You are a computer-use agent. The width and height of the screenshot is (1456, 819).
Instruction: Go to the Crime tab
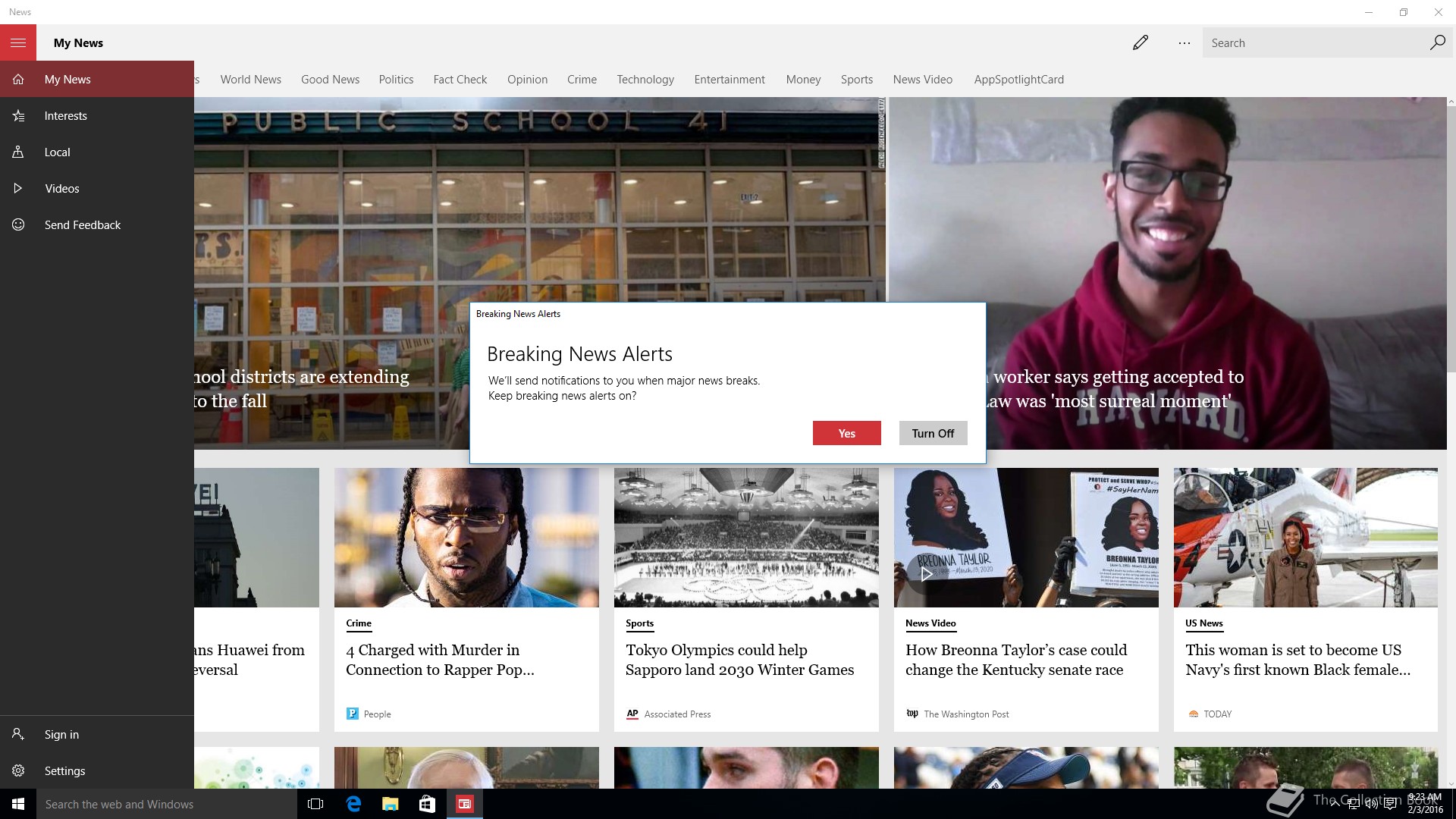coord(582,79)
